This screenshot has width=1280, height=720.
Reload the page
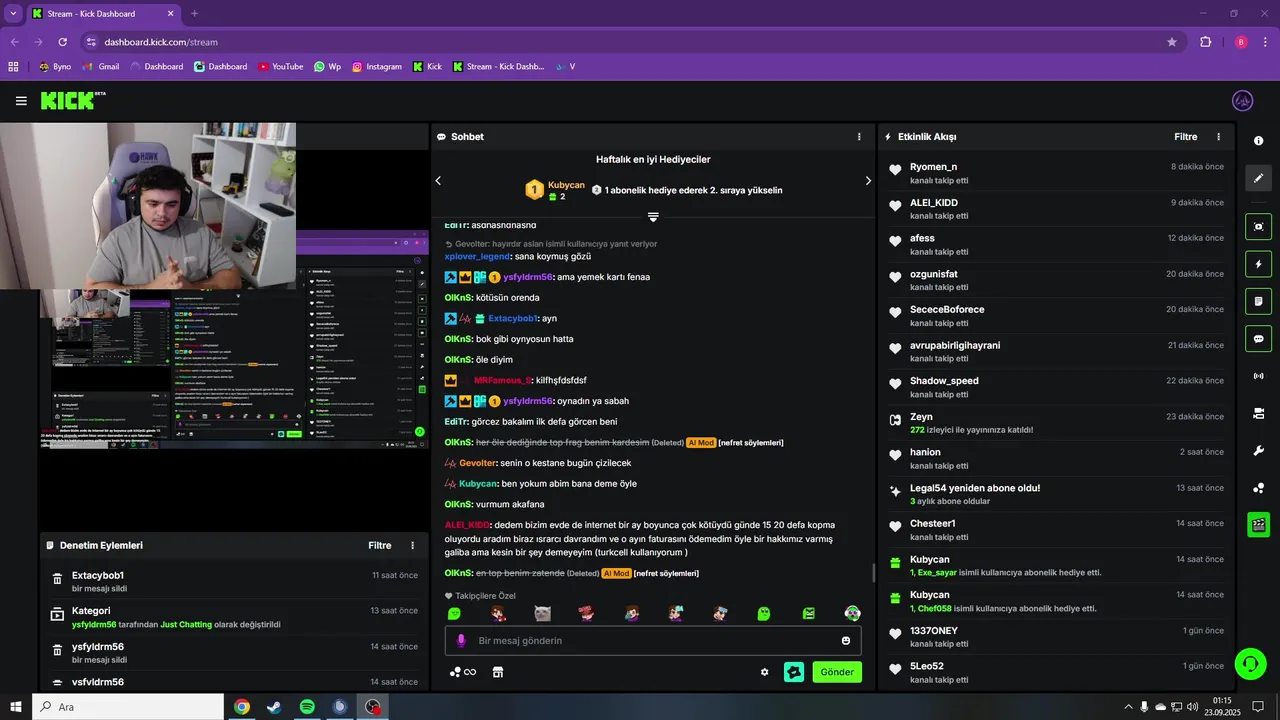(x=62, y=42)
